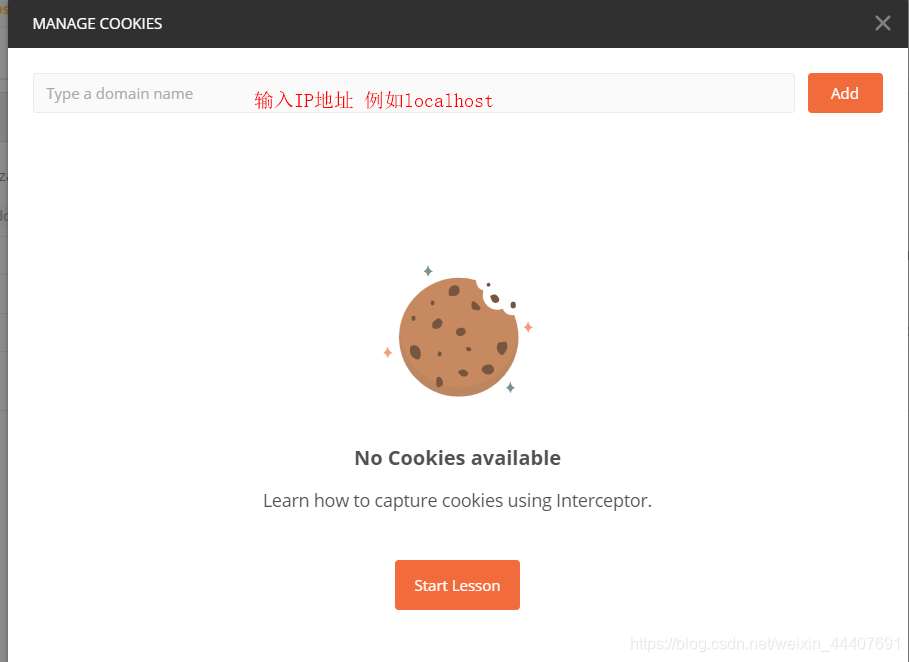Close the Manage Cookies dialog
Image resolution: width=909 pixels, height=662 pixels.
coord(882,23)
